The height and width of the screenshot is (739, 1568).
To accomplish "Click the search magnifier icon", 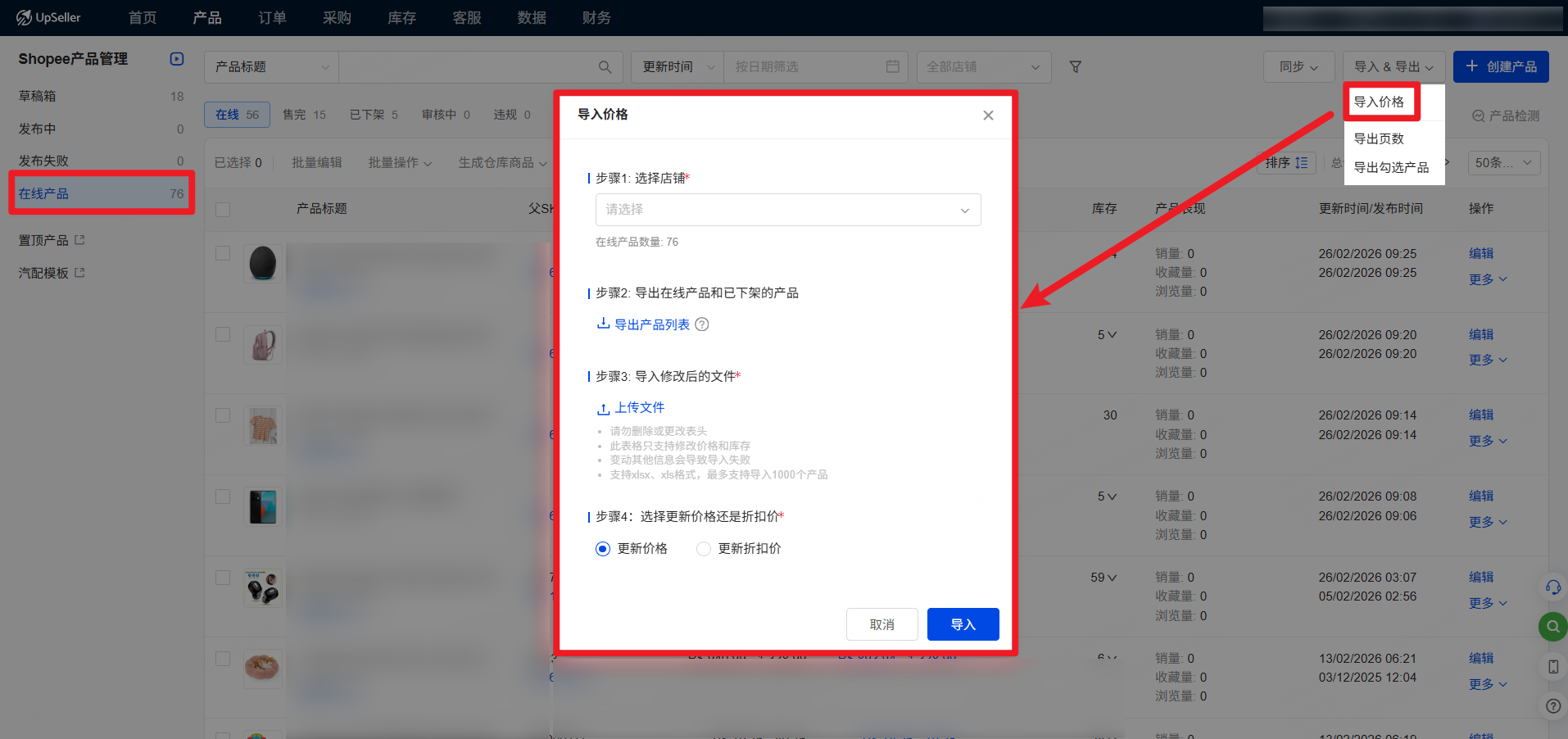I will tap(605, 67).
